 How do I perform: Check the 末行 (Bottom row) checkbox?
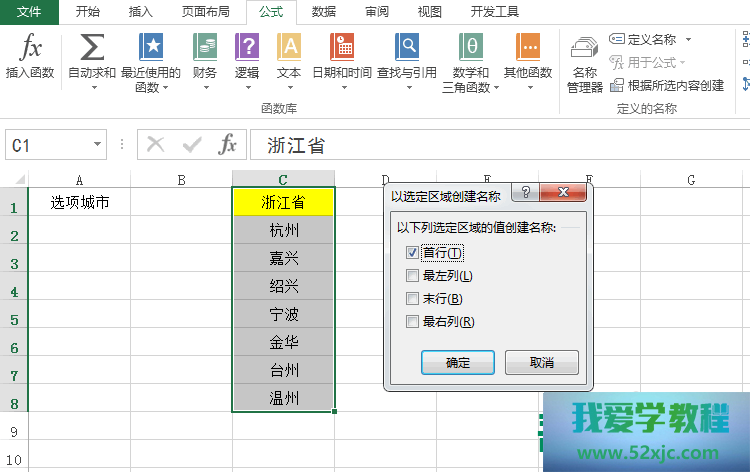412,299
